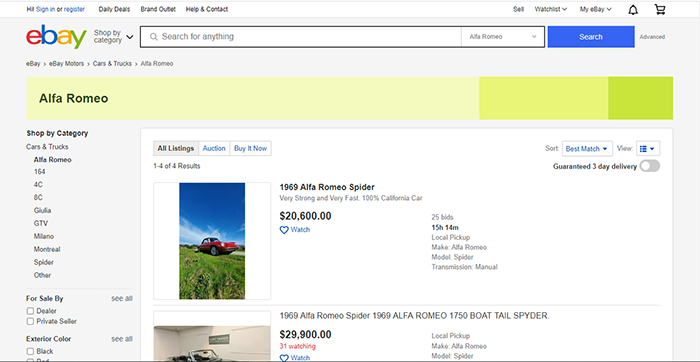Viewport: 700px width, 362px height.
Task: Click the Cars & Trucks breadcrumb
Action: (112, 64)
